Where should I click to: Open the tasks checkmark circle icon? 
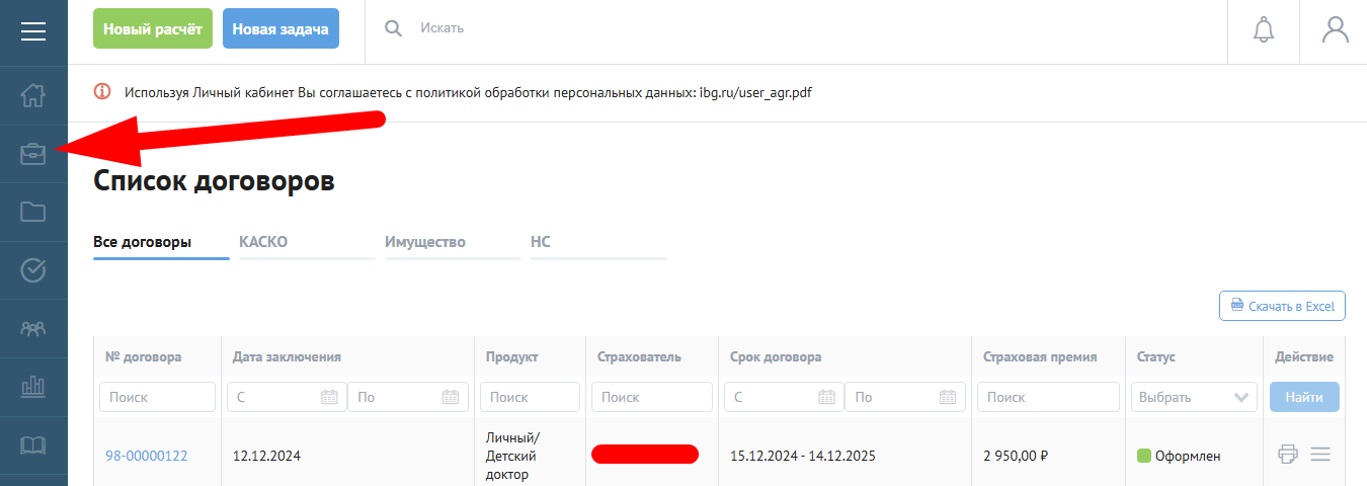tap(34, 270)
